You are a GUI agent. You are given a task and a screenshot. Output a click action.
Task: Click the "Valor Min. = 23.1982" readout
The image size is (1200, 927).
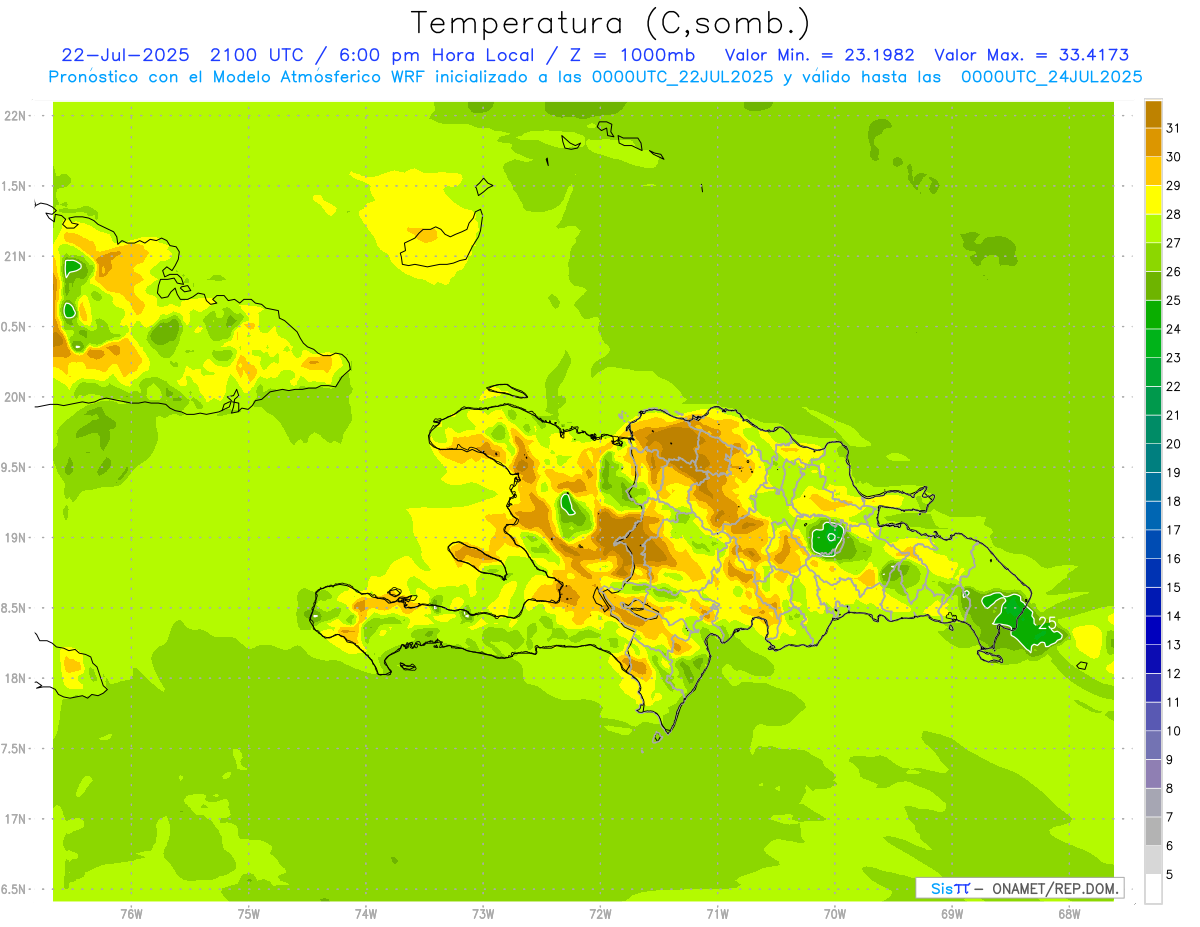pyautogui.click(x=819, y=55)
